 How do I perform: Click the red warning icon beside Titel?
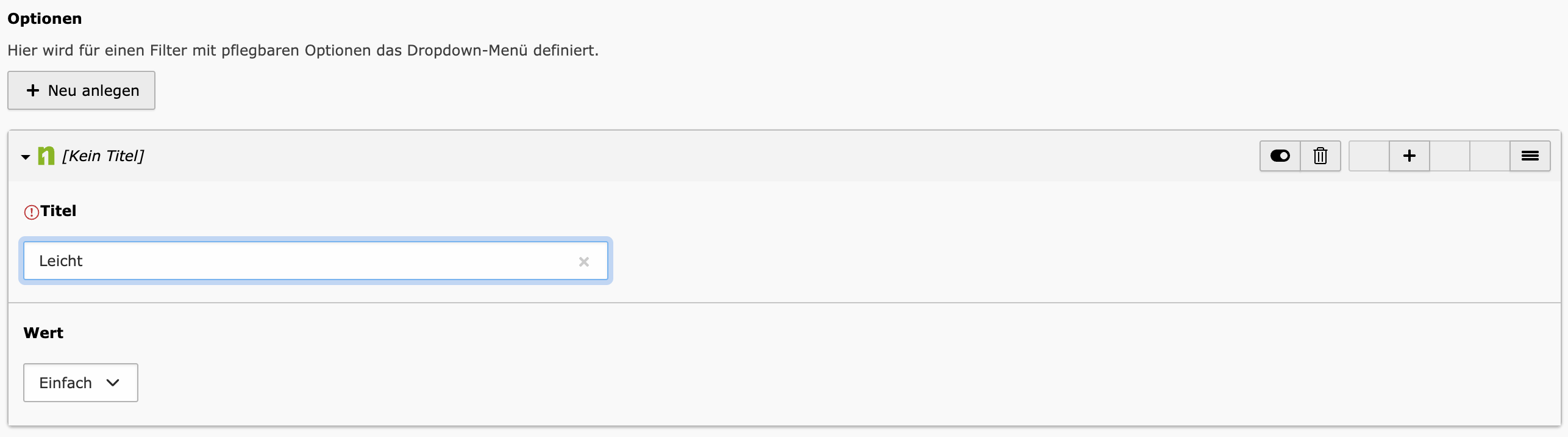31,212
